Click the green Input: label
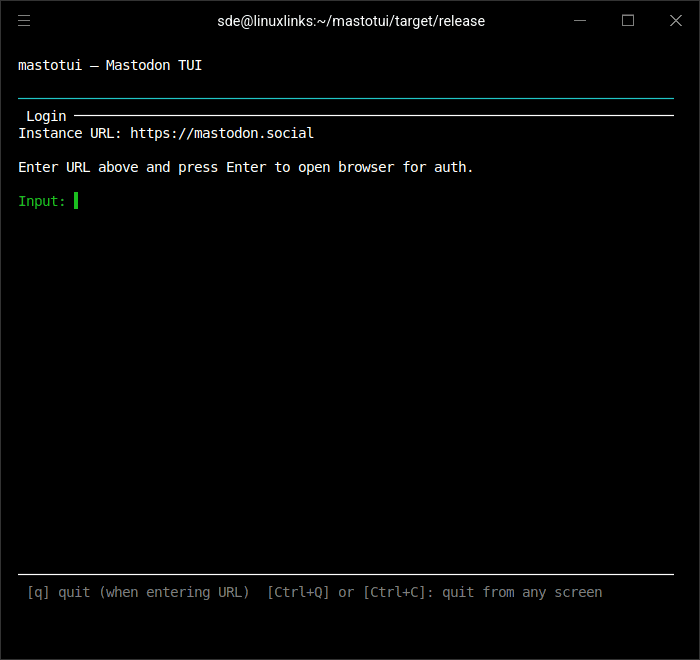The height and width of the screenshot is (660, 700). pyautogui.click(x=42, y=201)
